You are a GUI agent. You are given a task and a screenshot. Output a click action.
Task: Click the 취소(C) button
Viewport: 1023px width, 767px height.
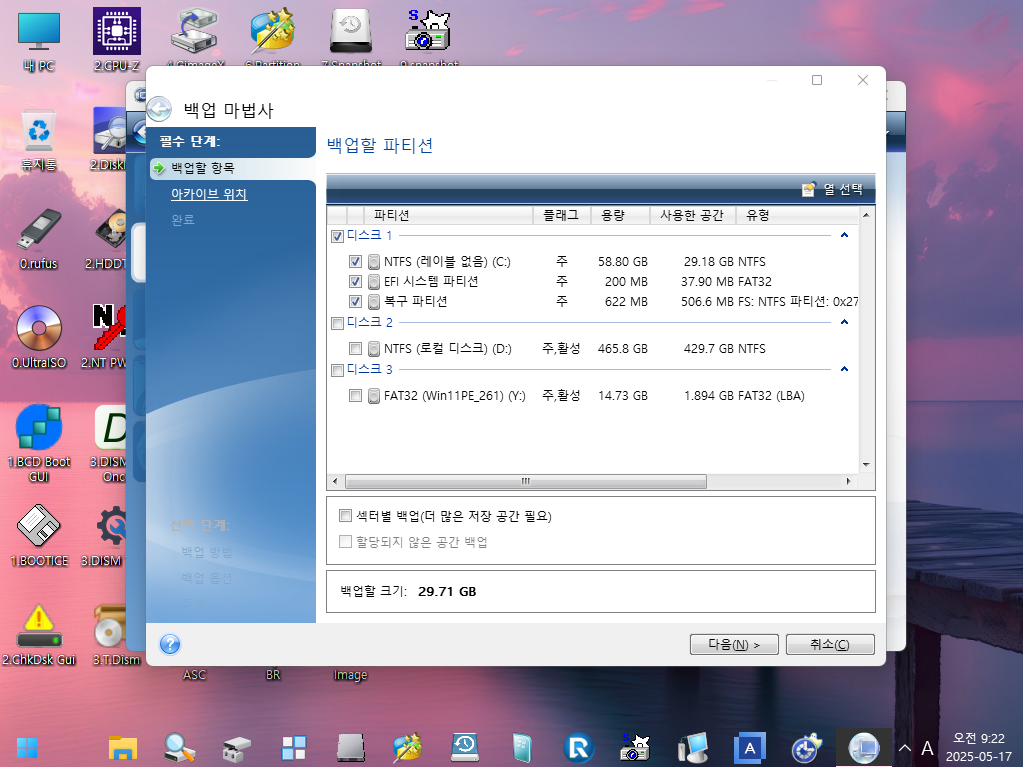point(830,644)
